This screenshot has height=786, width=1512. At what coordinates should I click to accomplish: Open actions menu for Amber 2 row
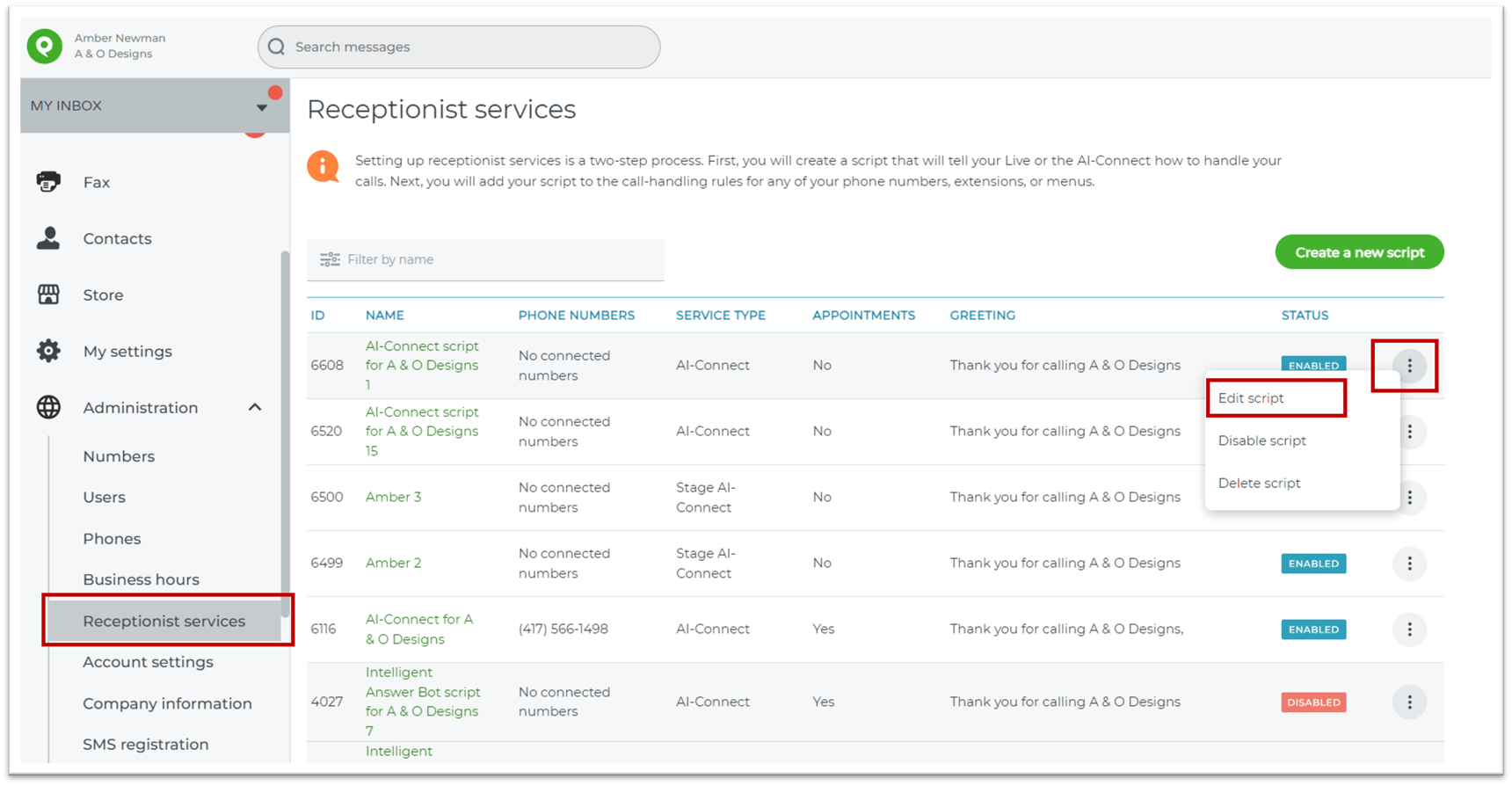[x=1409, y=564]
